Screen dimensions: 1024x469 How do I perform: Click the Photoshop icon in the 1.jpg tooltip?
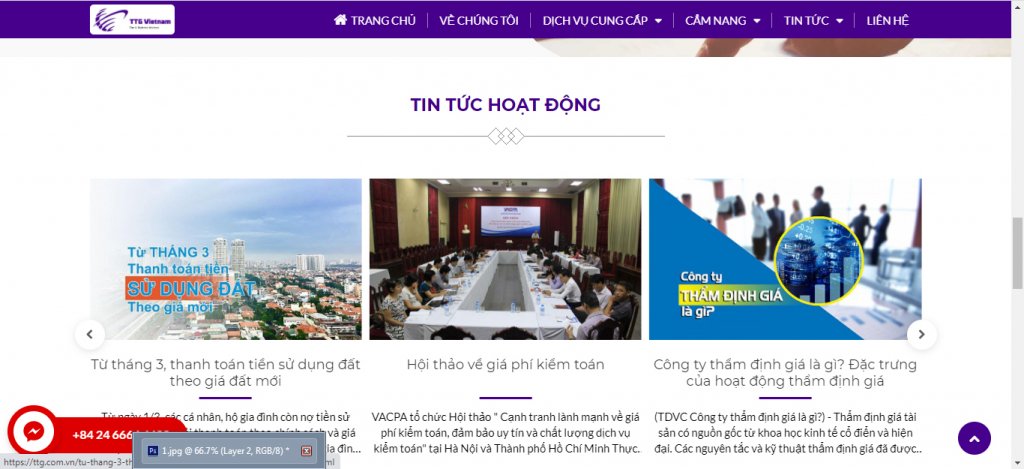pyautogui.click(x=153, y=451)
